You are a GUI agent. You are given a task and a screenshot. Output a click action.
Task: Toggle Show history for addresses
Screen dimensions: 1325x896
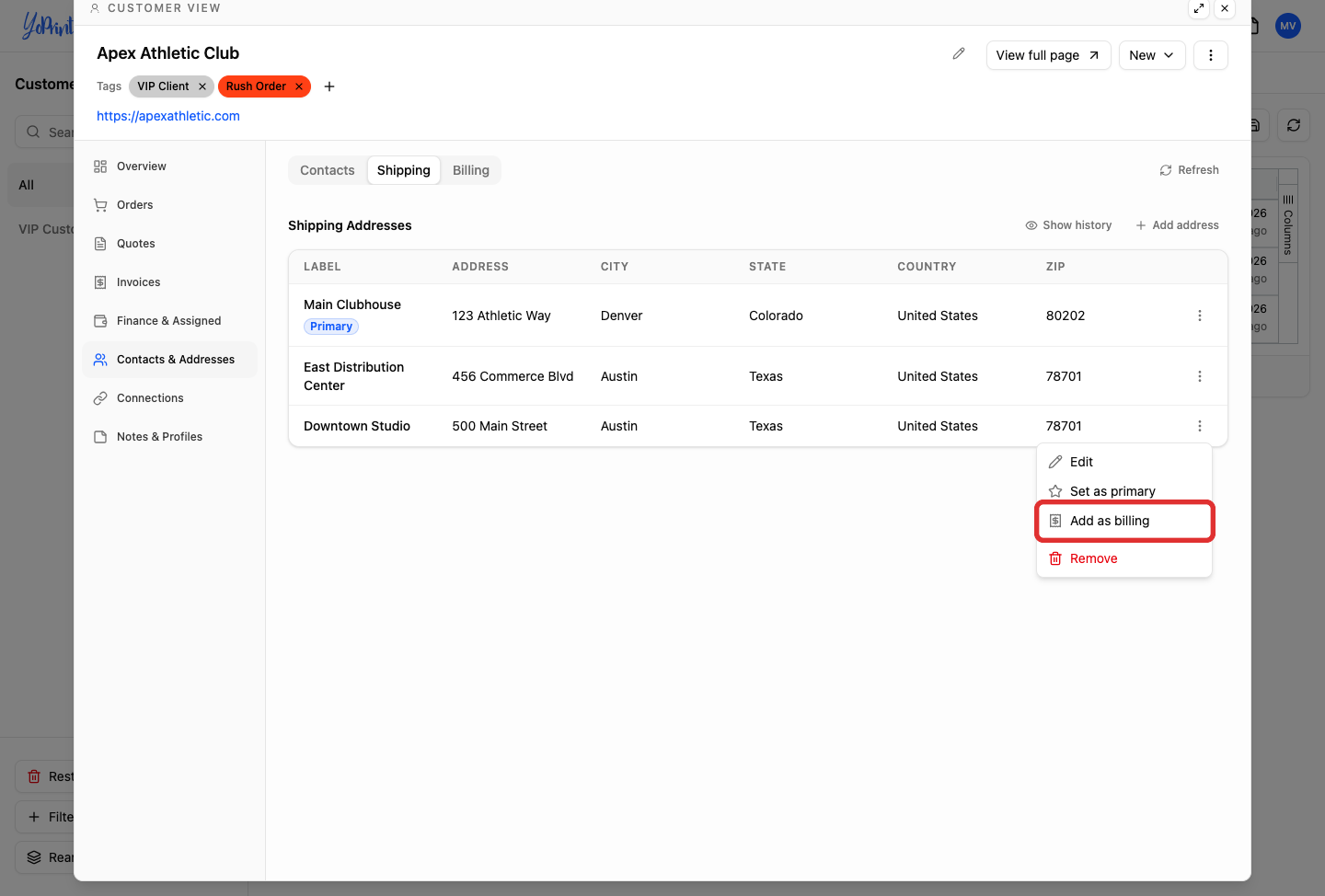point(1068,225)
